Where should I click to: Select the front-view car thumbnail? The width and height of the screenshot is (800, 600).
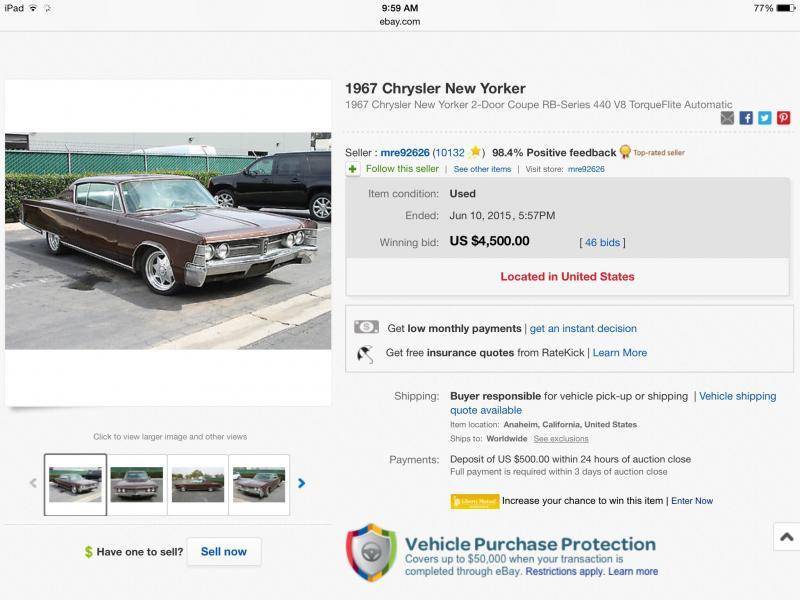pos(136,485)
